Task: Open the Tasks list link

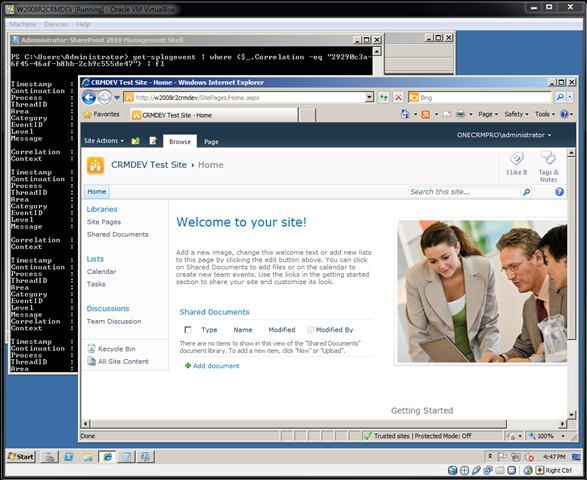Action: pos(96,284)
